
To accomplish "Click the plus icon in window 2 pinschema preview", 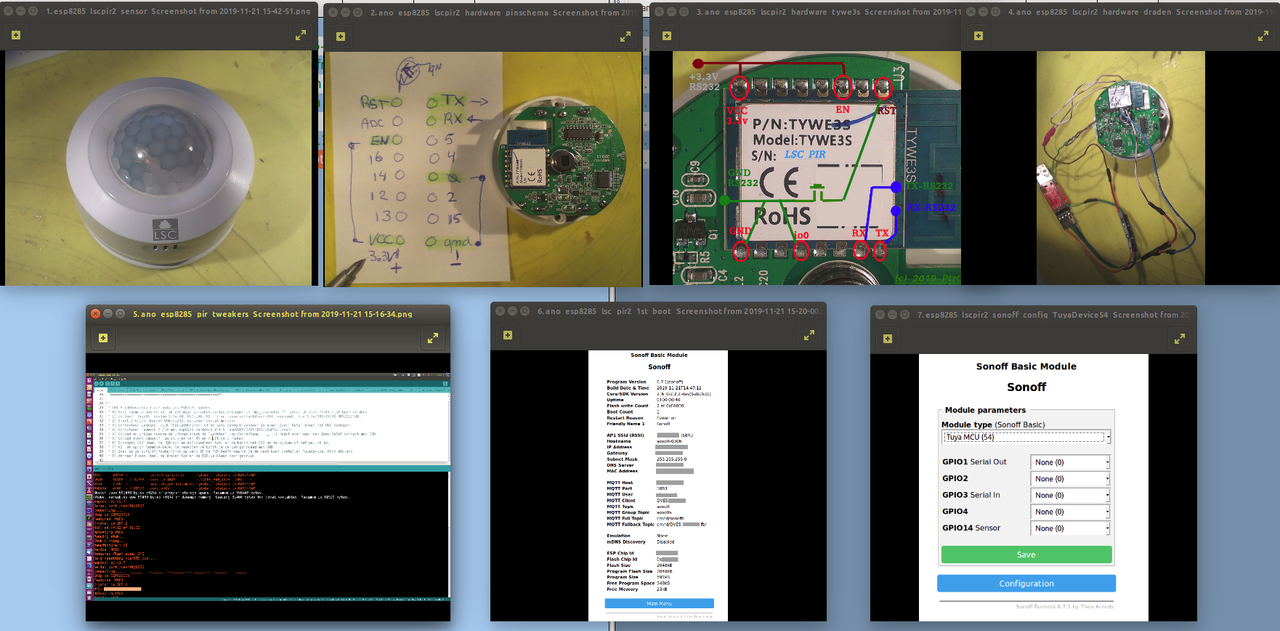I will coord(340,35).
